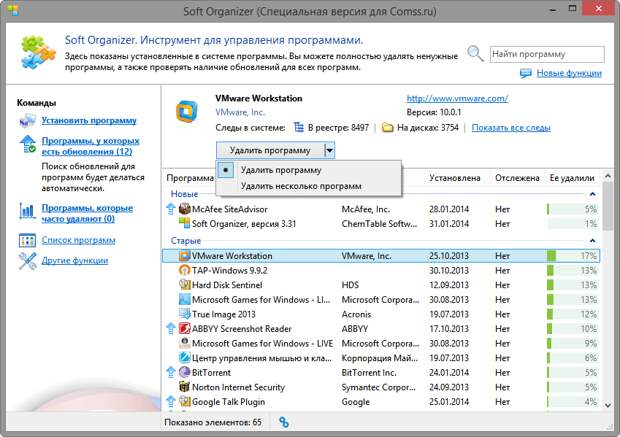
Task: Click the Symantec Corpor... publisher cell
Action: (378, 387)
